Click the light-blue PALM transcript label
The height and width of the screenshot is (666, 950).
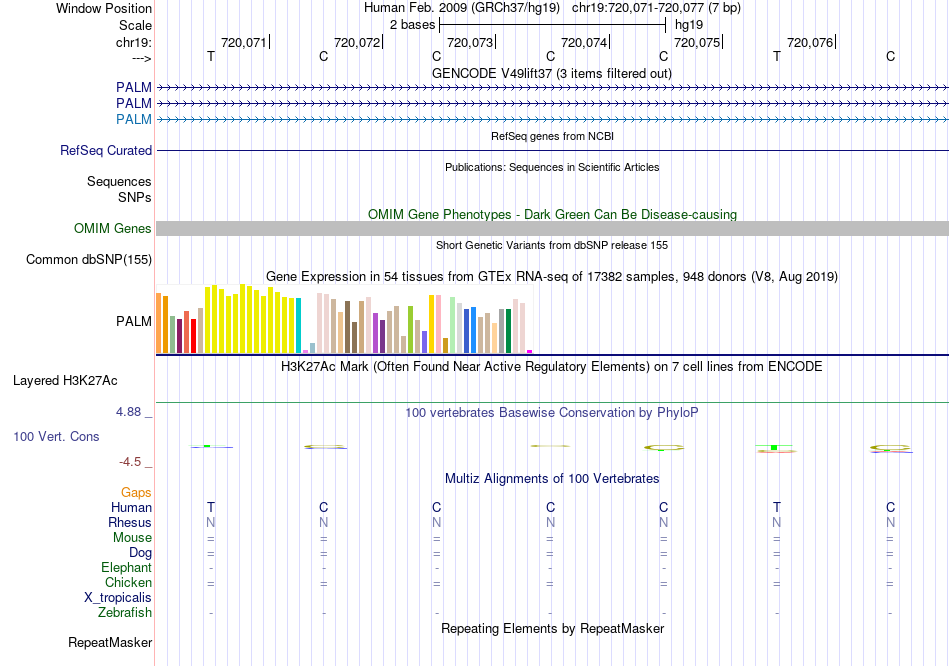(x=134, y=119)
